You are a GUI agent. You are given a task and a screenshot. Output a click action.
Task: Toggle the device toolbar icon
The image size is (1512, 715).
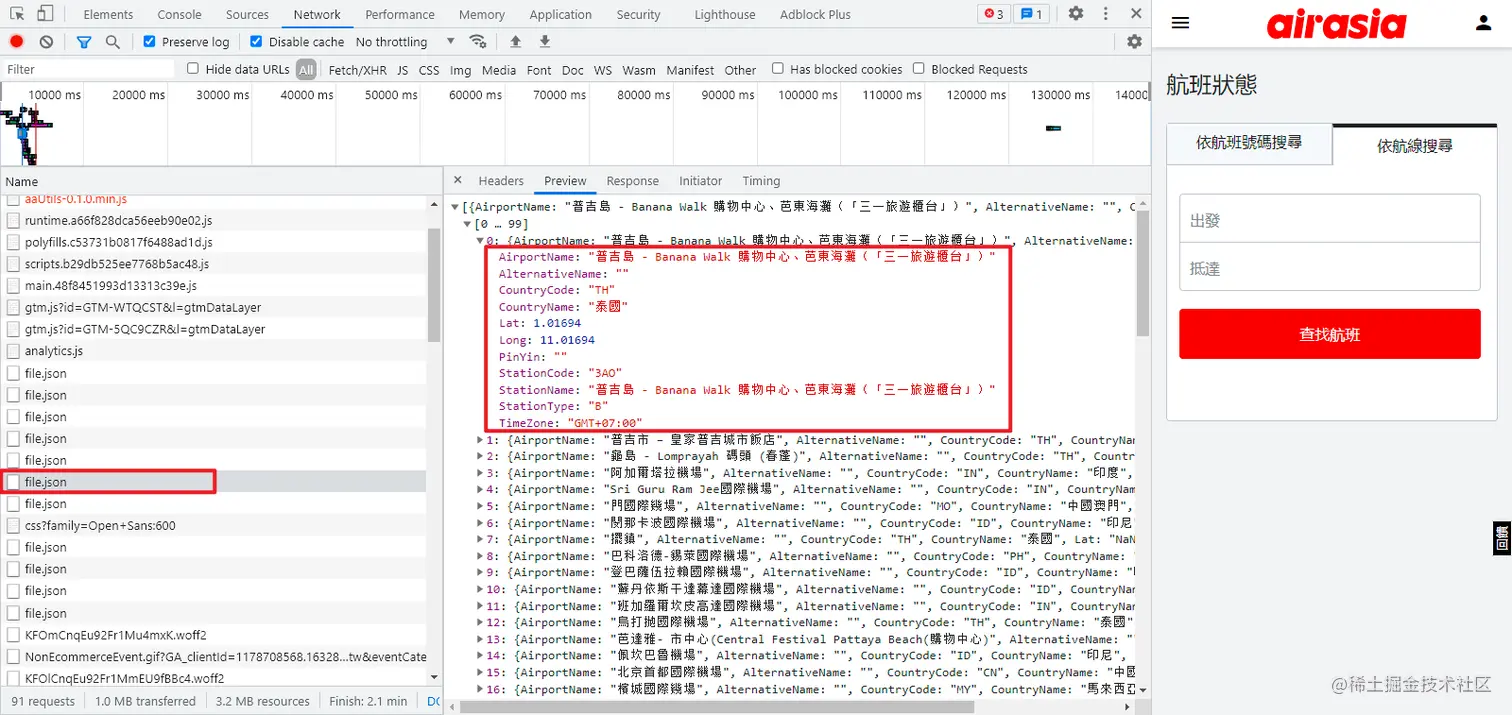[45, 14]
